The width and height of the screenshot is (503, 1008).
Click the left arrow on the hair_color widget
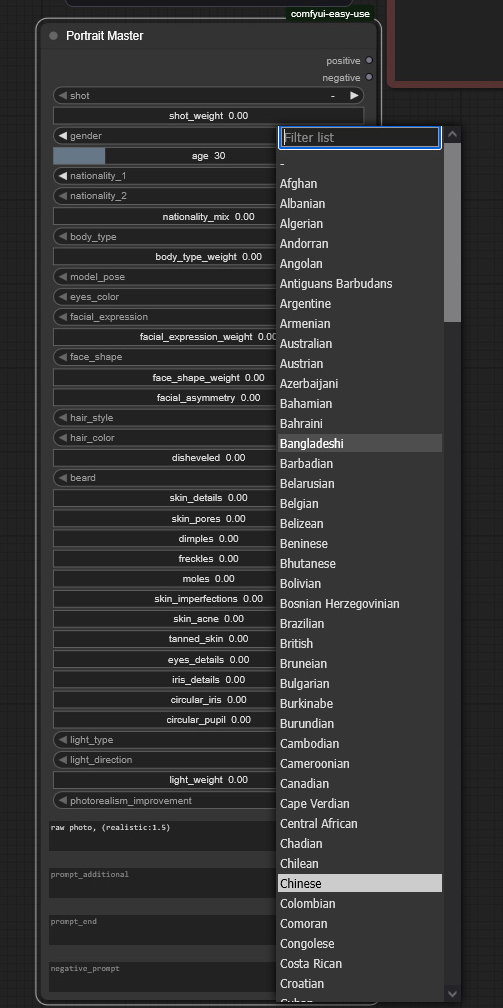[x=62, y=437]
